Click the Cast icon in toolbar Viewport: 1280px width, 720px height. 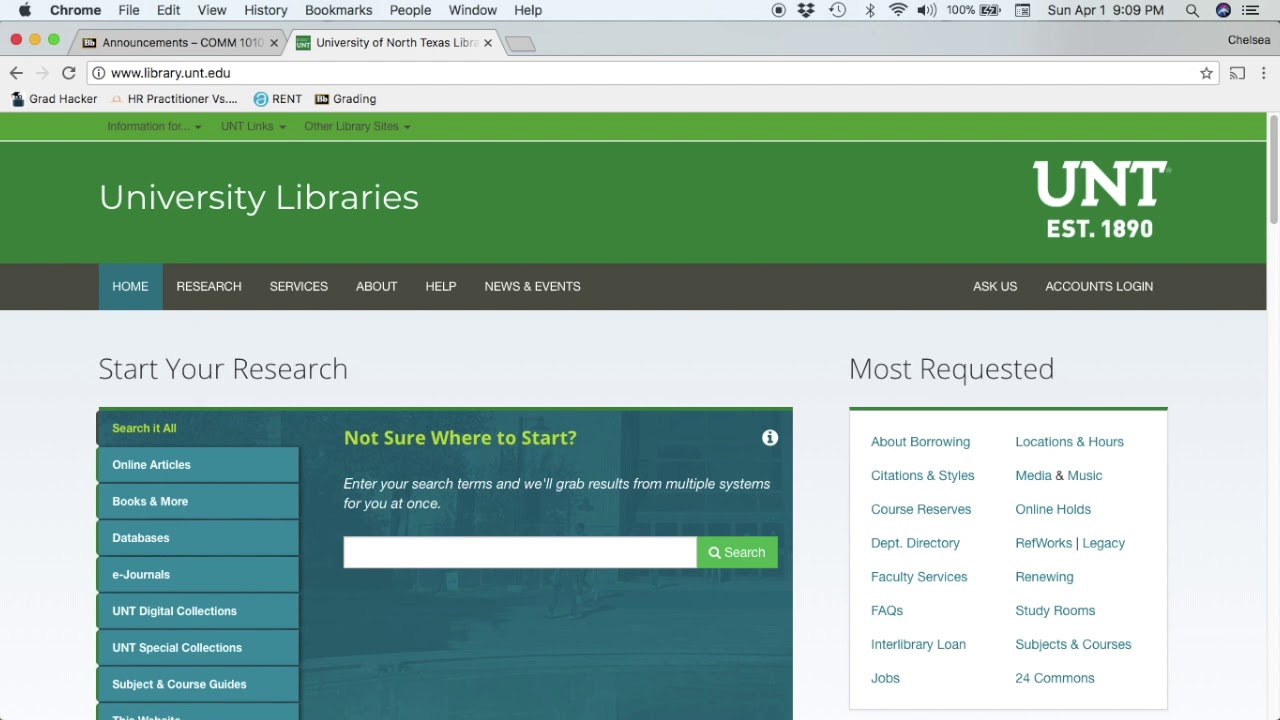[1237, 73]
